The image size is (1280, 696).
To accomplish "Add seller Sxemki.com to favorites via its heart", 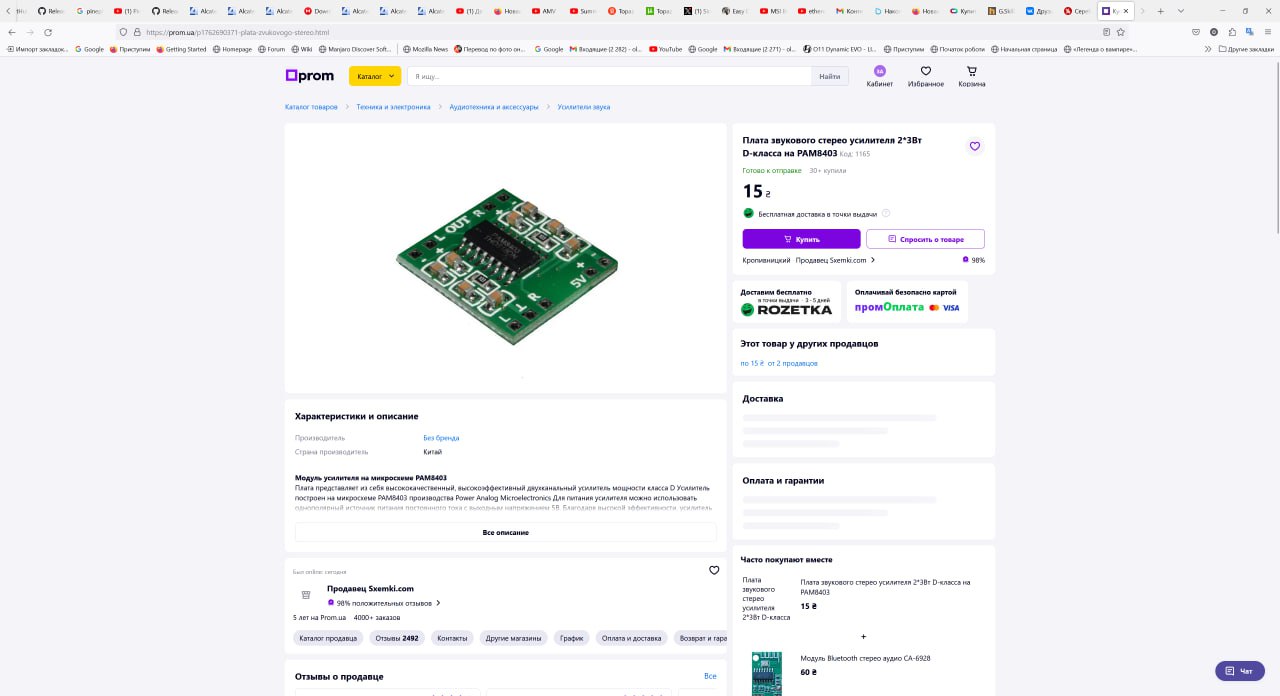I will pyautogui.click(x=714, y=570).
